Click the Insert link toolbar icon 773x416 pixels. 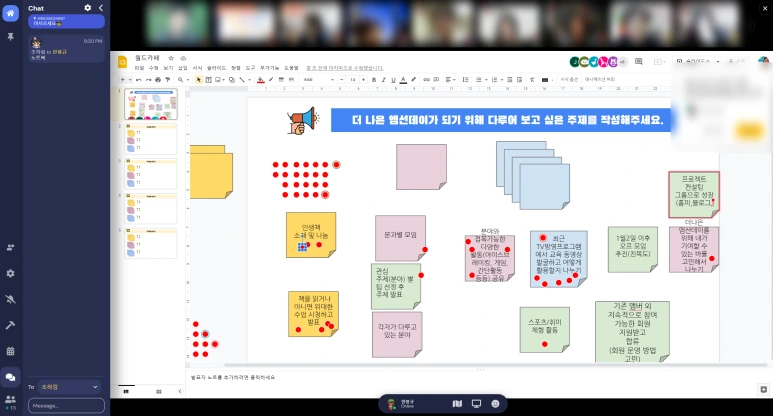point(426,79)
